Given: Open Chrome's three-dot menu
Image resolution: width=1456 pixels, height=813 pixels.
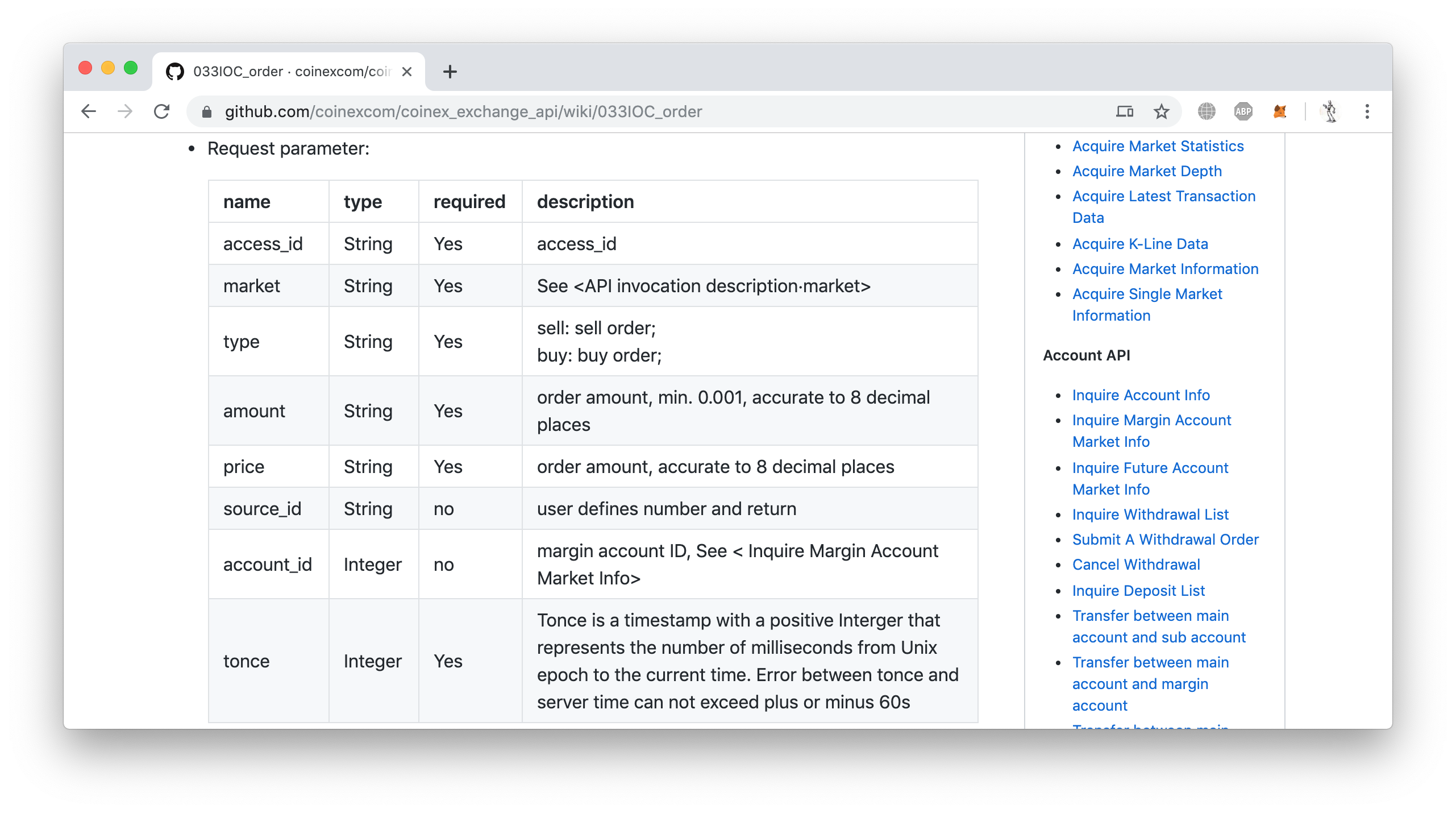Looking at the screenshot, I should [x=1367, y=111].
